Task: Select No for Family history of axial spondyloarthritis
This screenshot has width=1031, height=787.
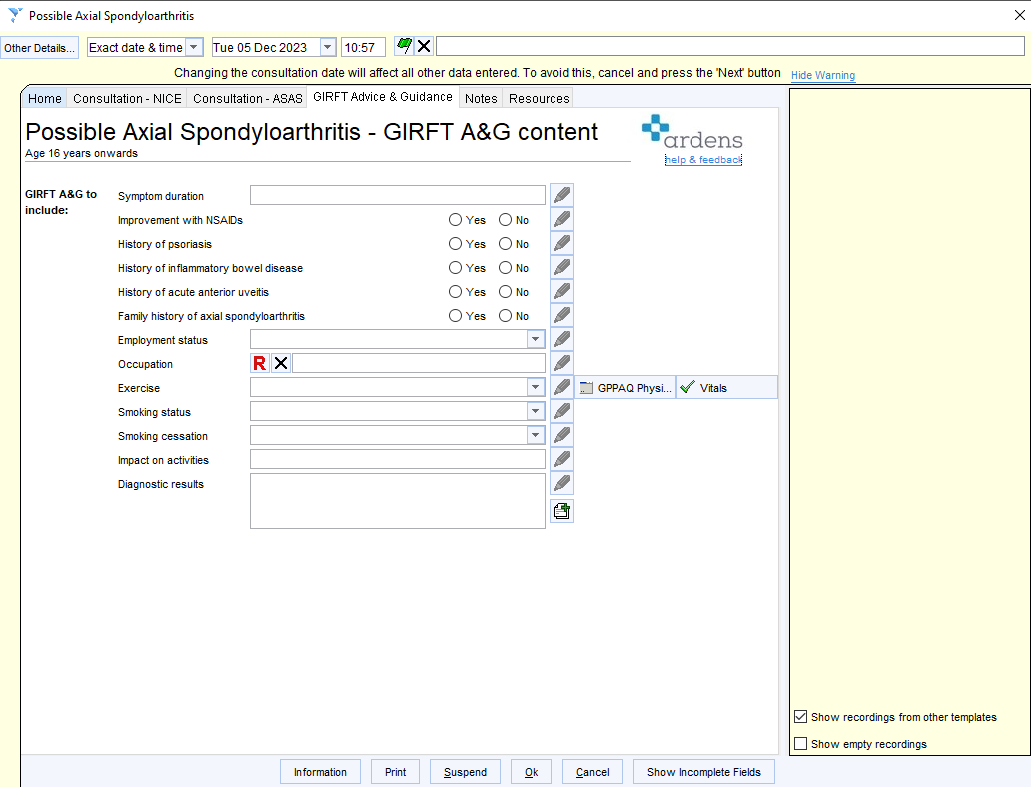Action: click(505, 316)
